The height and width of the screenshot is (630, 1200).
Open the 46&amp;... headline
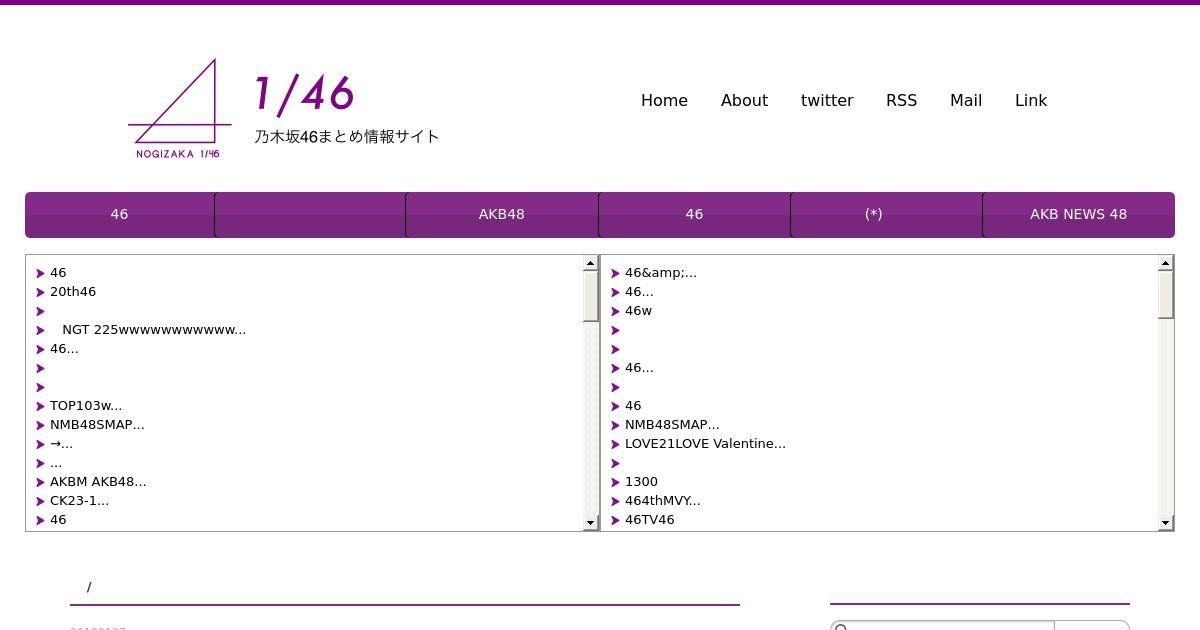click(661, 273)
